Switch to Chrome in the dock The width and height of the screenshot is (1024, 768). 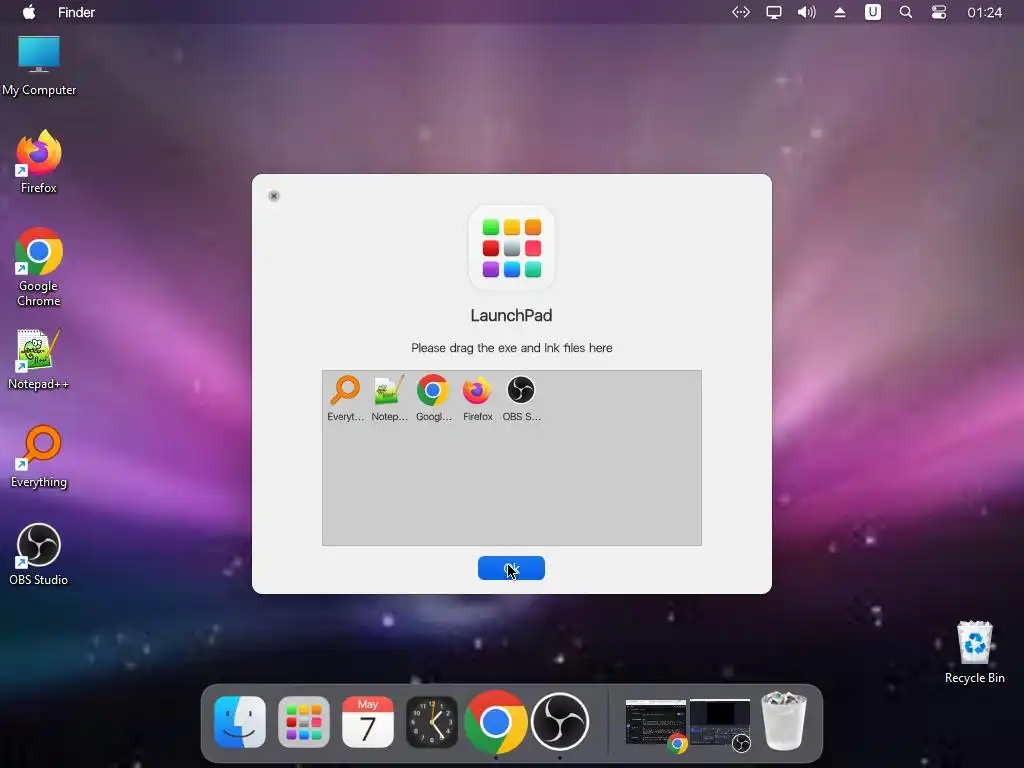(496, 722)
